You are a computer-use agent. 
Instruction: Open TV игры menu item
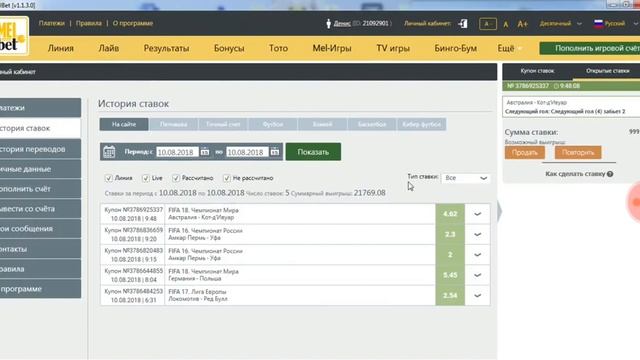coord(393,48)
